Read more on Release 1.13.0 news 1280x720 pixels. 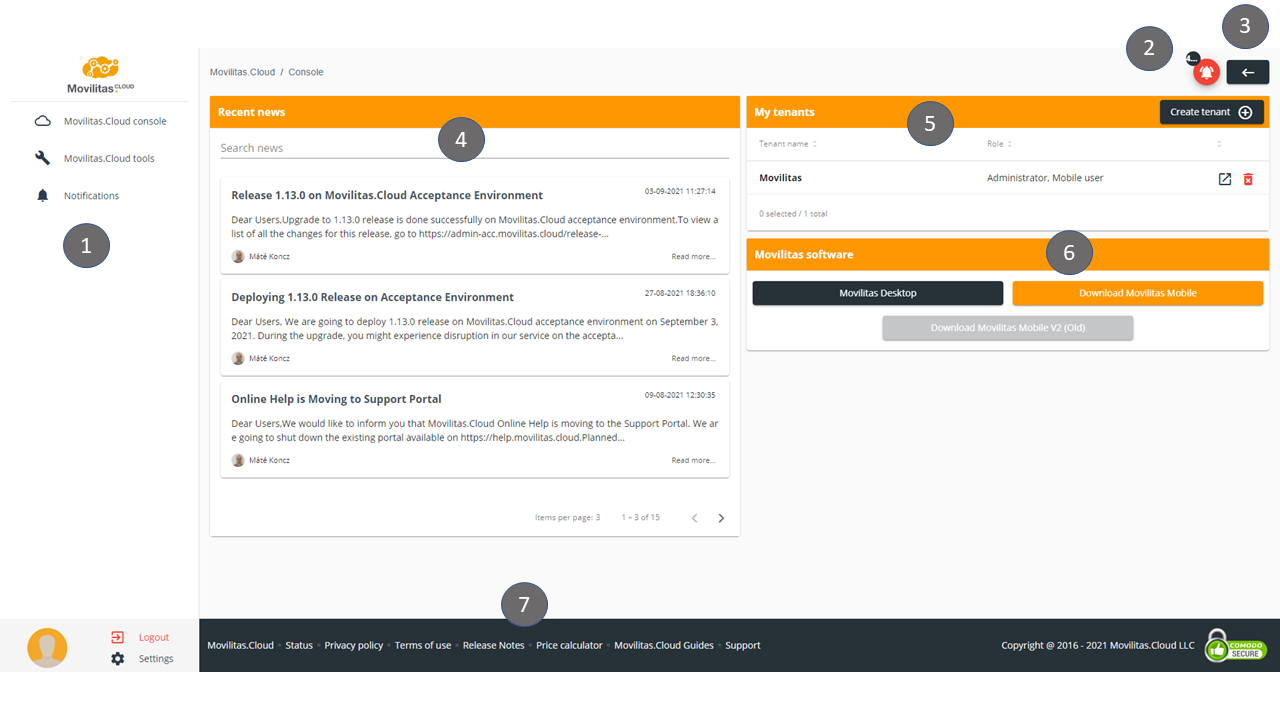[693, 256]
